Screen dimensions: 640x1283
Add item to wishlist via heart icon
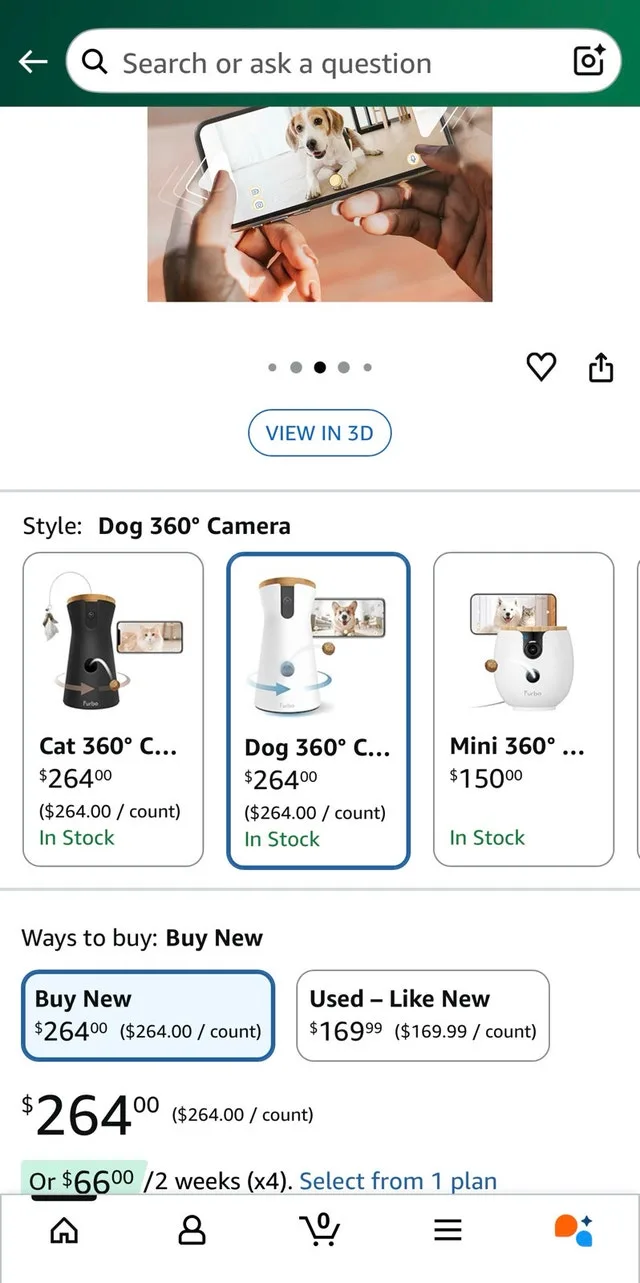point(541,367)
